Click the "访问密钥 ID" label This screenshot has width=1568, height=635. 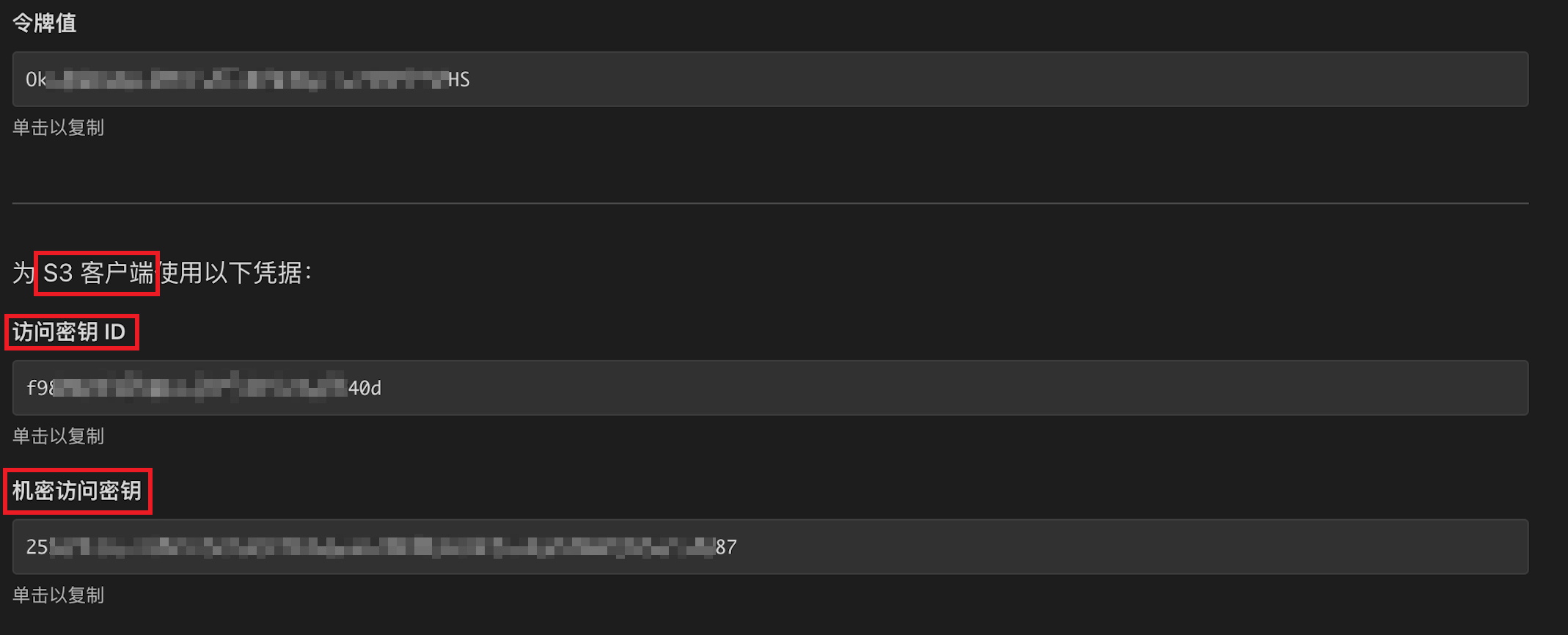(x=70, y=332)
